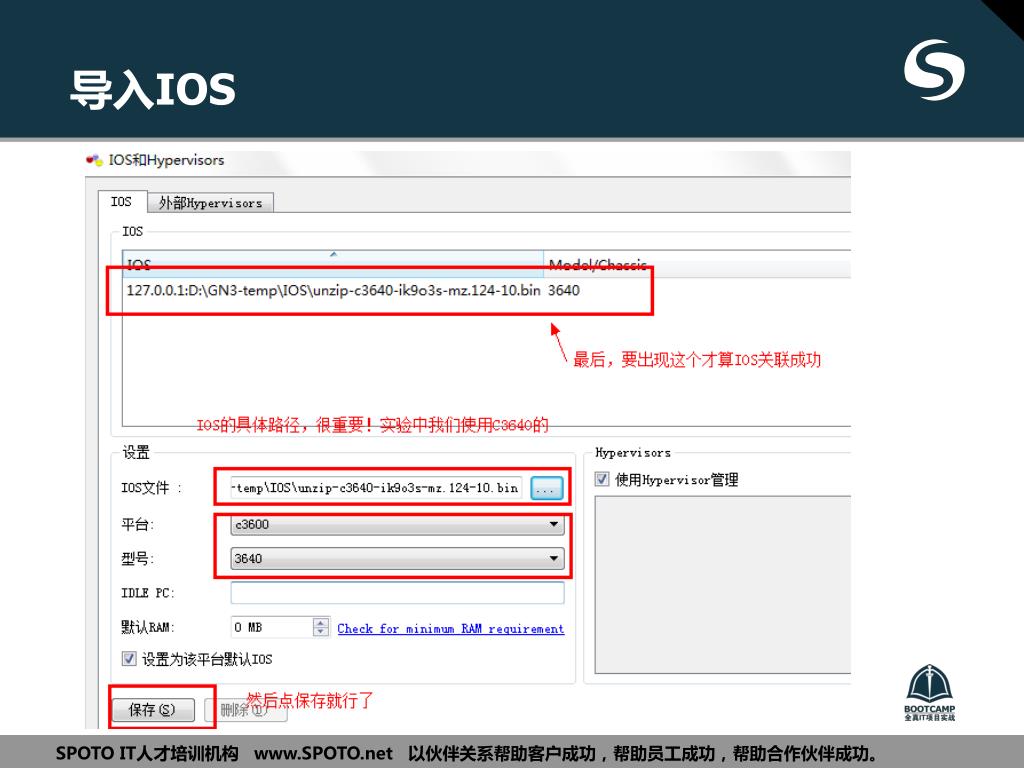The width and height of the screenshot is (1024, 768).
Task: Open the 平台 c3600 dropdown
Action: click(397, 524)
